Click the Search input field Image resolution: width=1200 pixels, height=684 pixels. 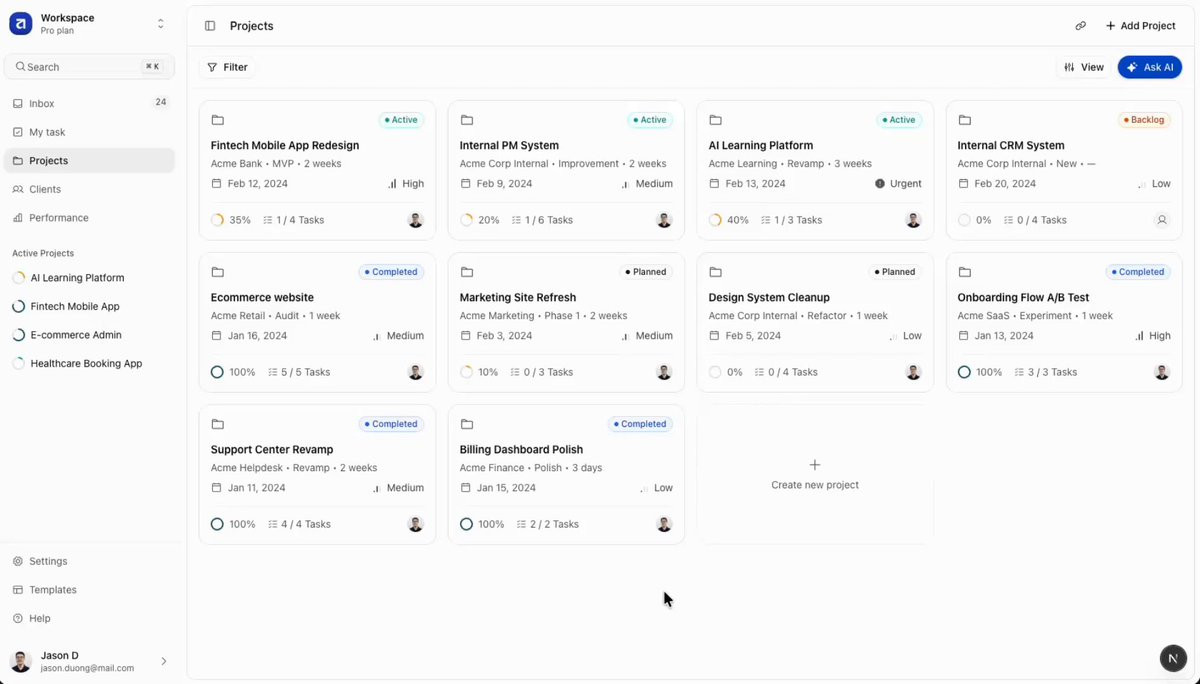[89, 67]
